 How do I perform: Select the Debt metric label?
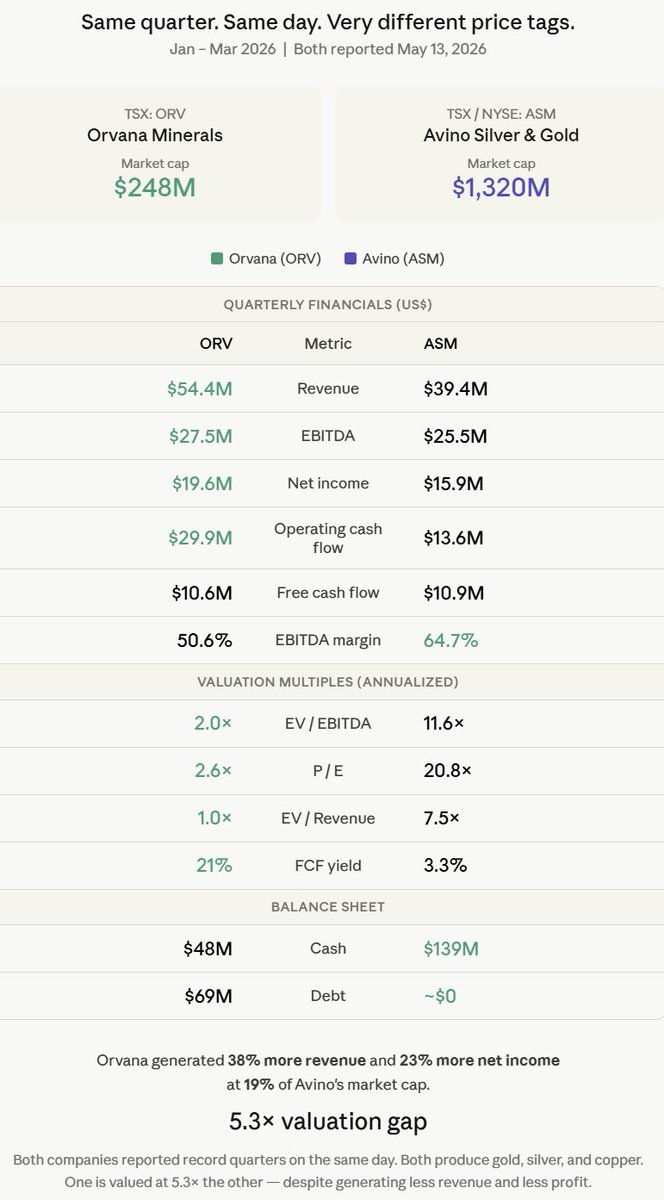(328, 995)
